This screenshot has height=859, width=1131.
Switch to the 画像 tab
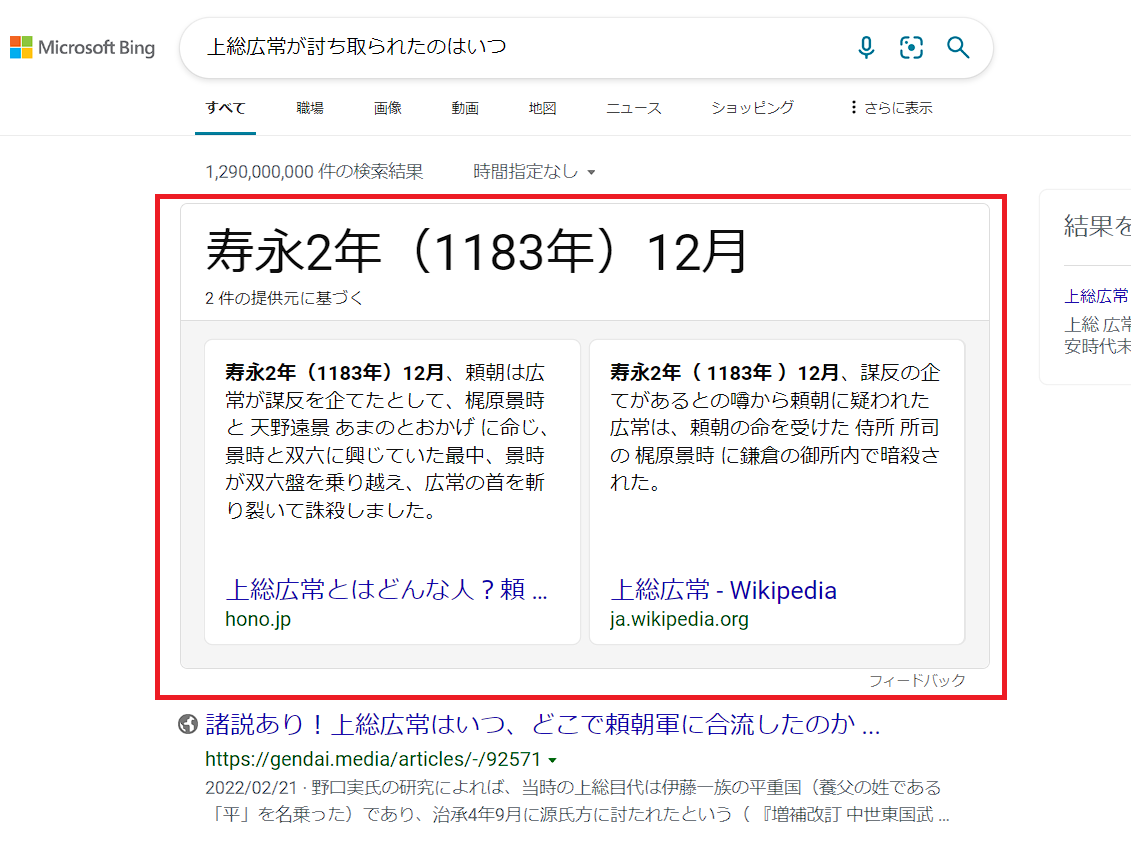[387, 108]
